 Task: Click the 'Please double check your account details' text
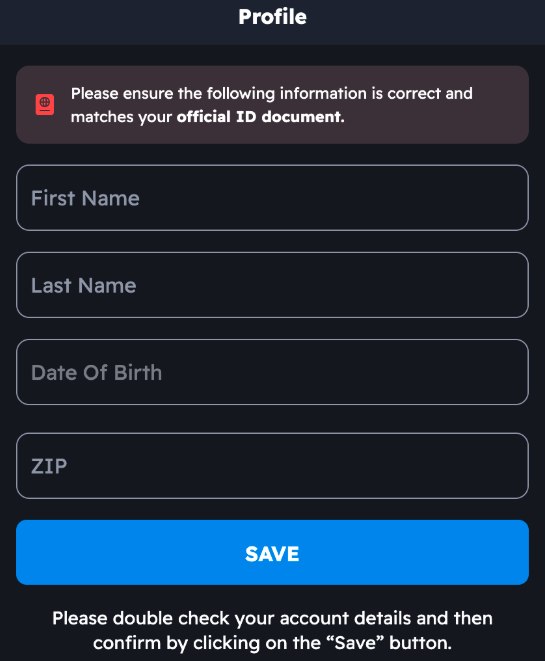[x=272, y=618]
